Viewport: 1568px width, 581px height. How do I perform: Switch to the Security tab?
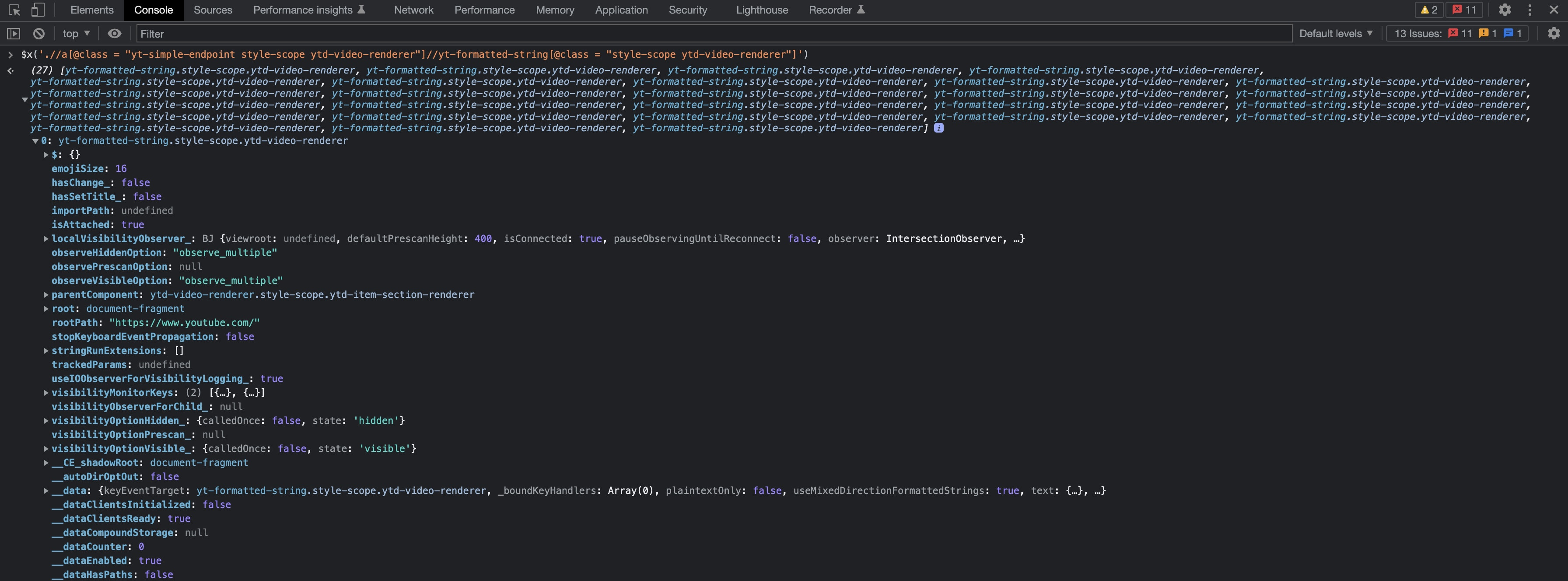pyautogui.click(x=688, y=10)
